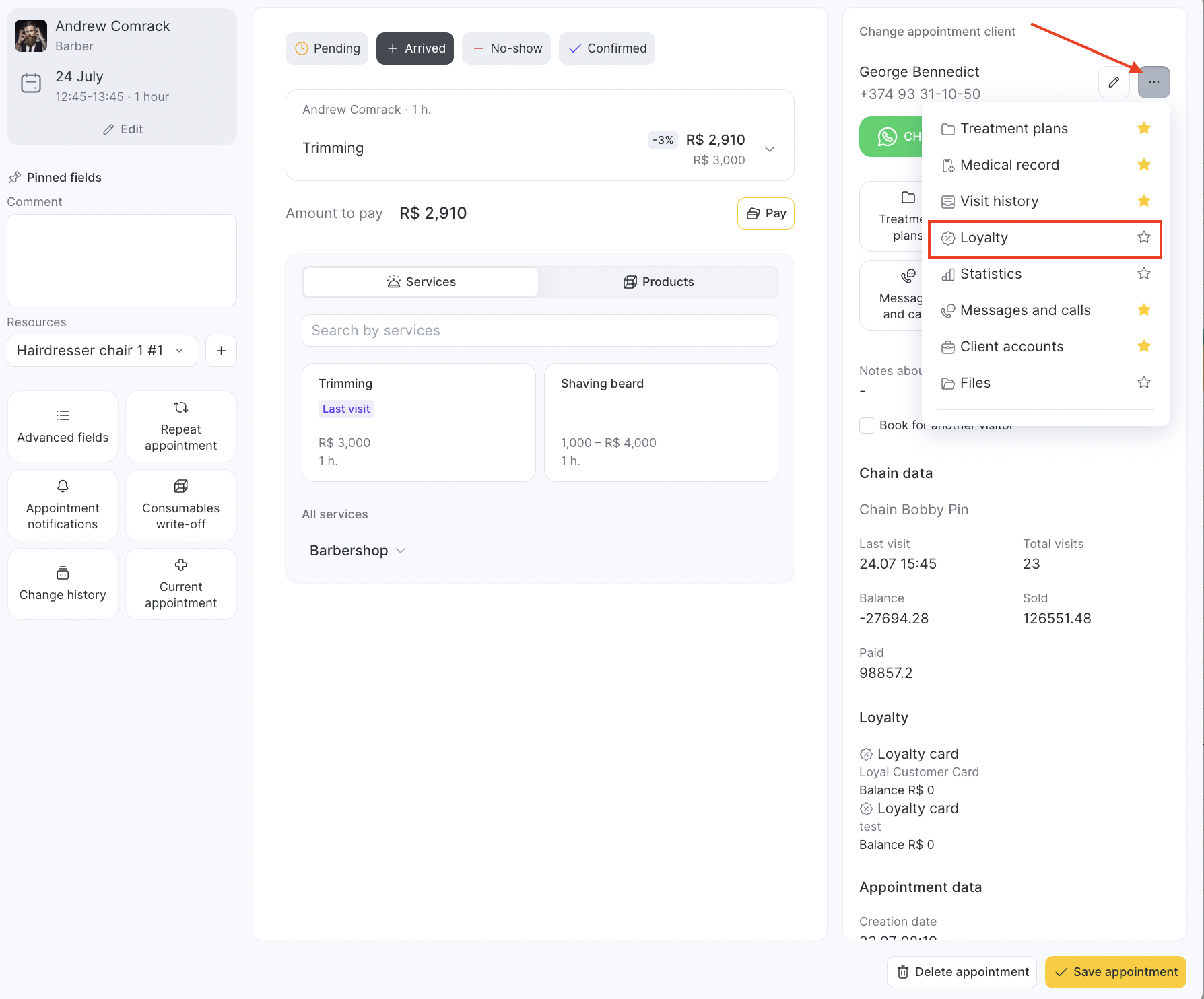Click Delete appointment

[x=962, y=972]
